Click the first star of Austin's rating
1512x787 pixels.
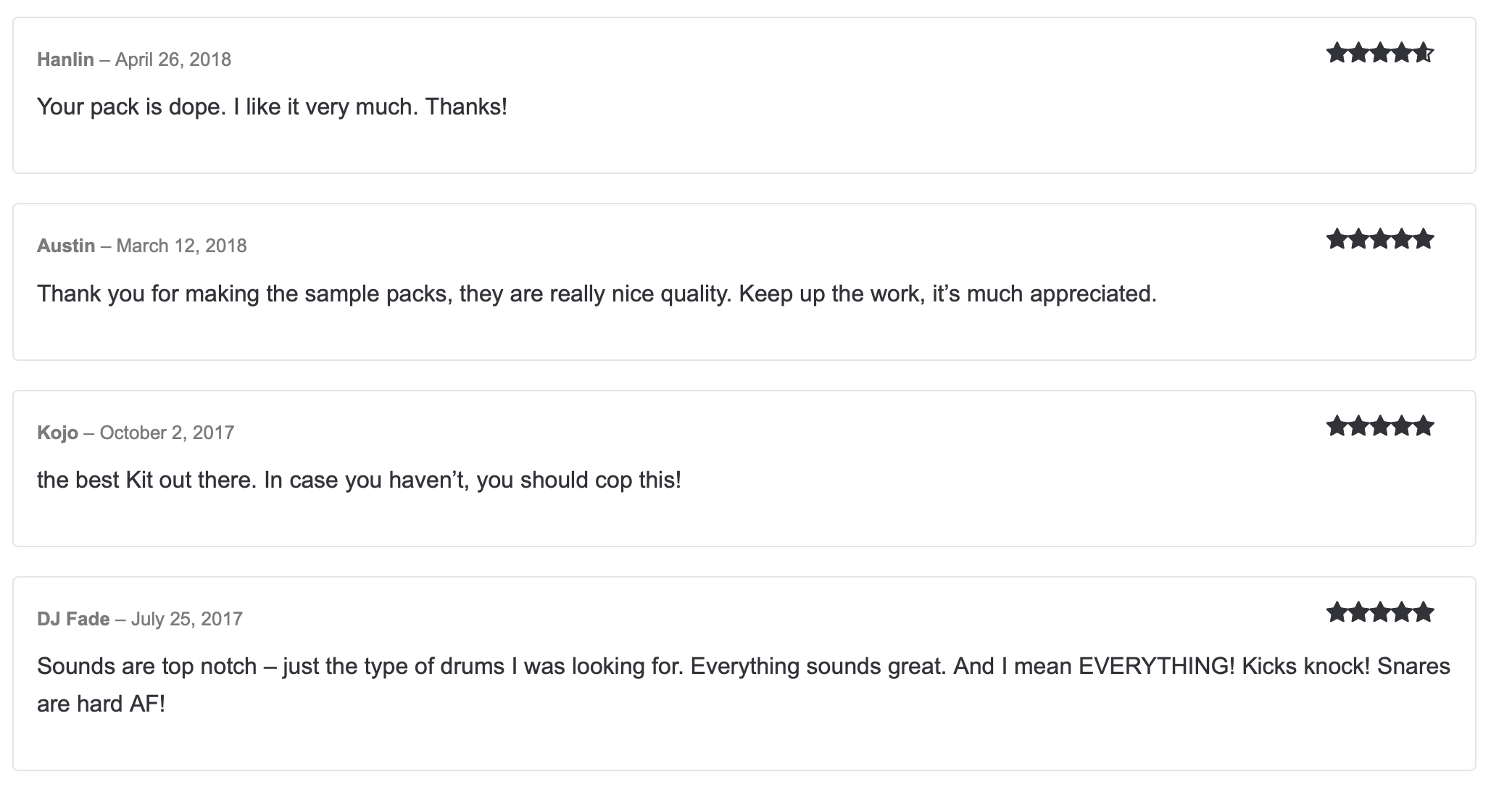(x=1337, y=239)
